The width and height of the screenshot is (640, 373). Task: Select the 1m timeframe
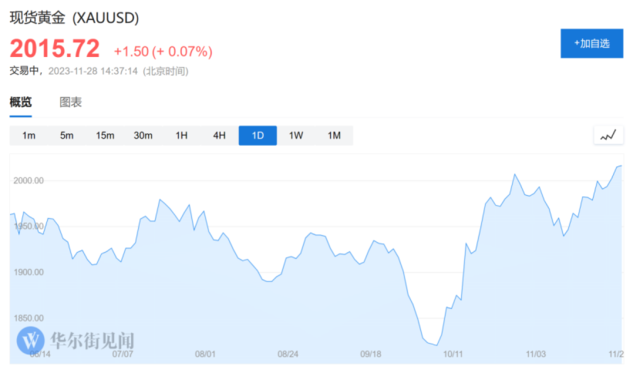tap(29, 135)
